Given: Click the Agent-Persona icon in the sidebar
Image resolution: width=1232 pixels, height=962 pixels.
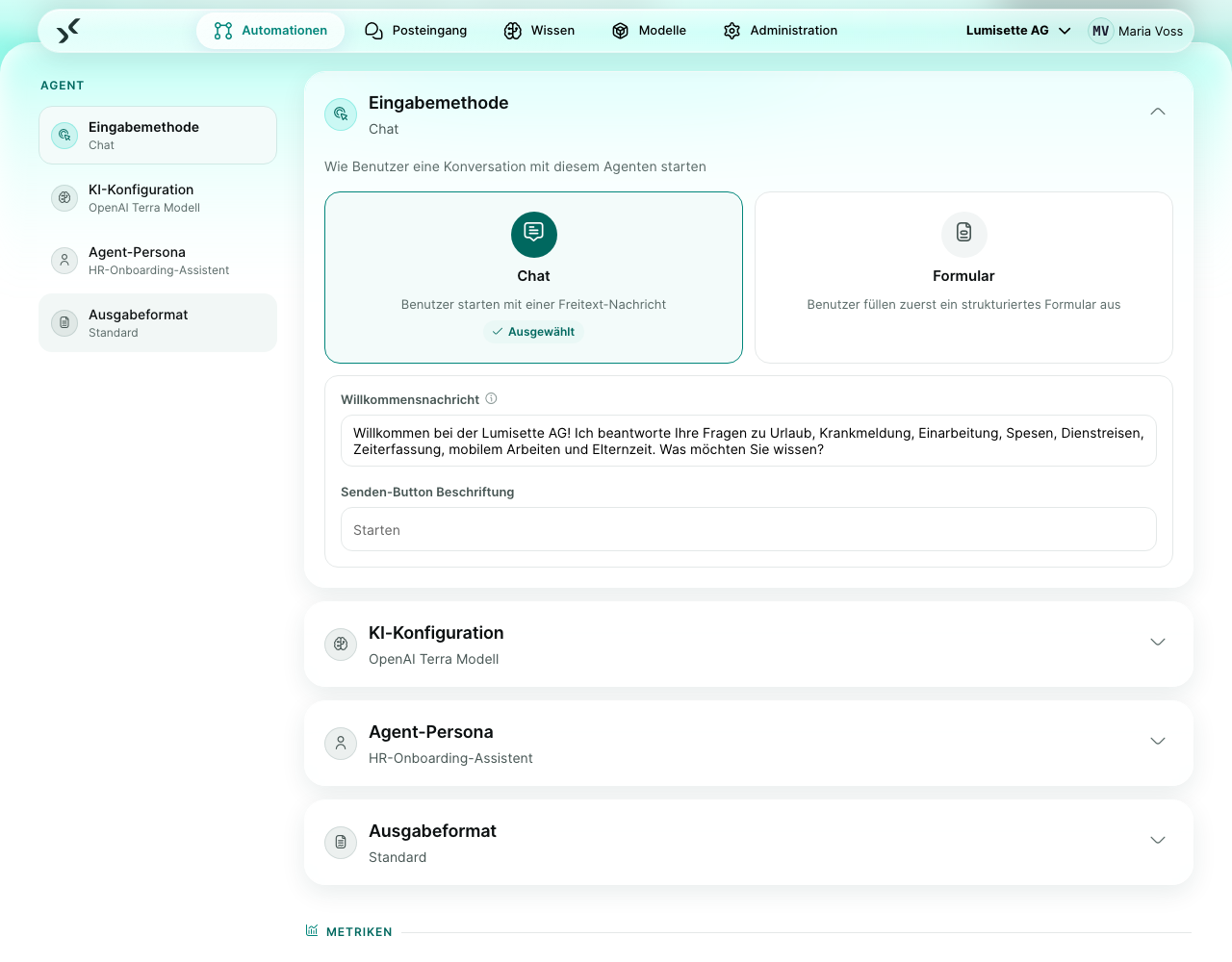Looking at the screenshot, I should pyautogui.click(x=64, y=261).
